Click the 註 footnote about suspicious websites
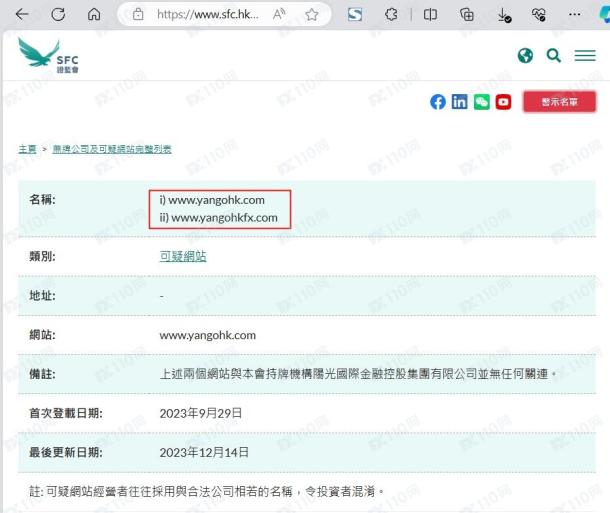The width and height of the screenshot is (610, 513). pyautogui.click(x=207, y=492)
